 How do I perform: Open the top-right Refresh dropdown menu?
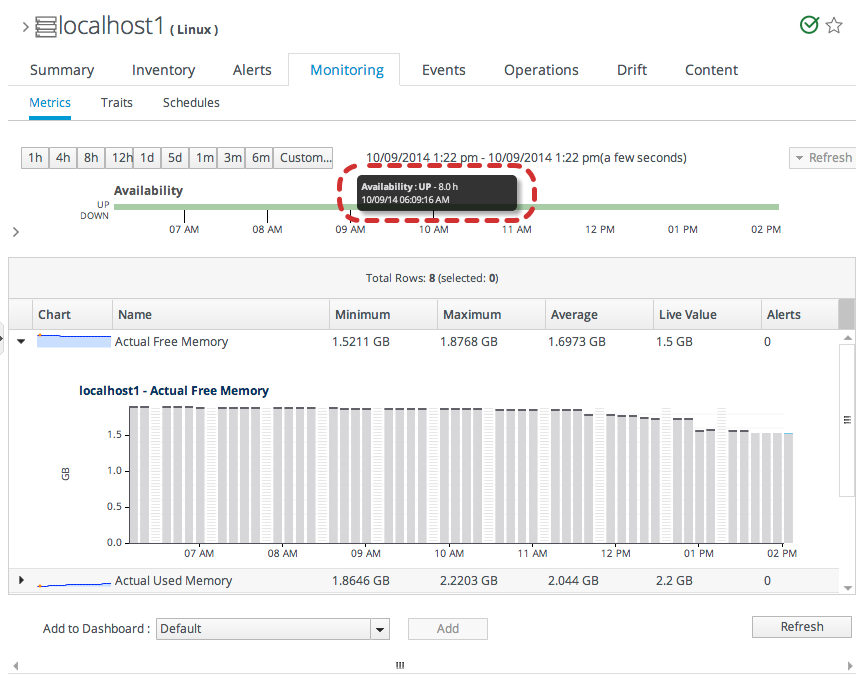pos(822,158)
